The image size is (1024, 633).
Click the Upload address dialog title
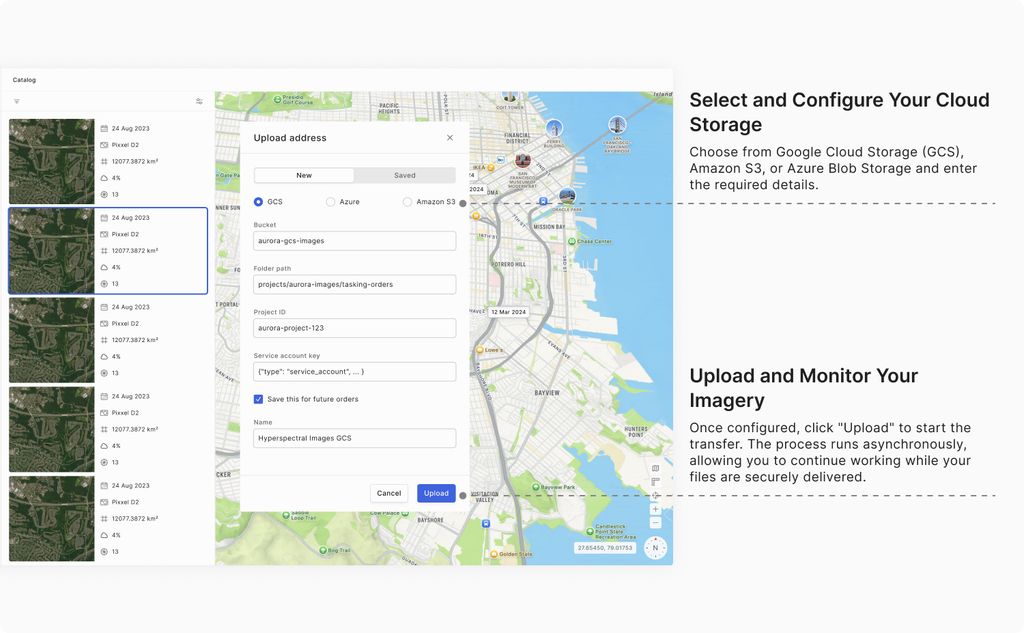pos(290,138)
